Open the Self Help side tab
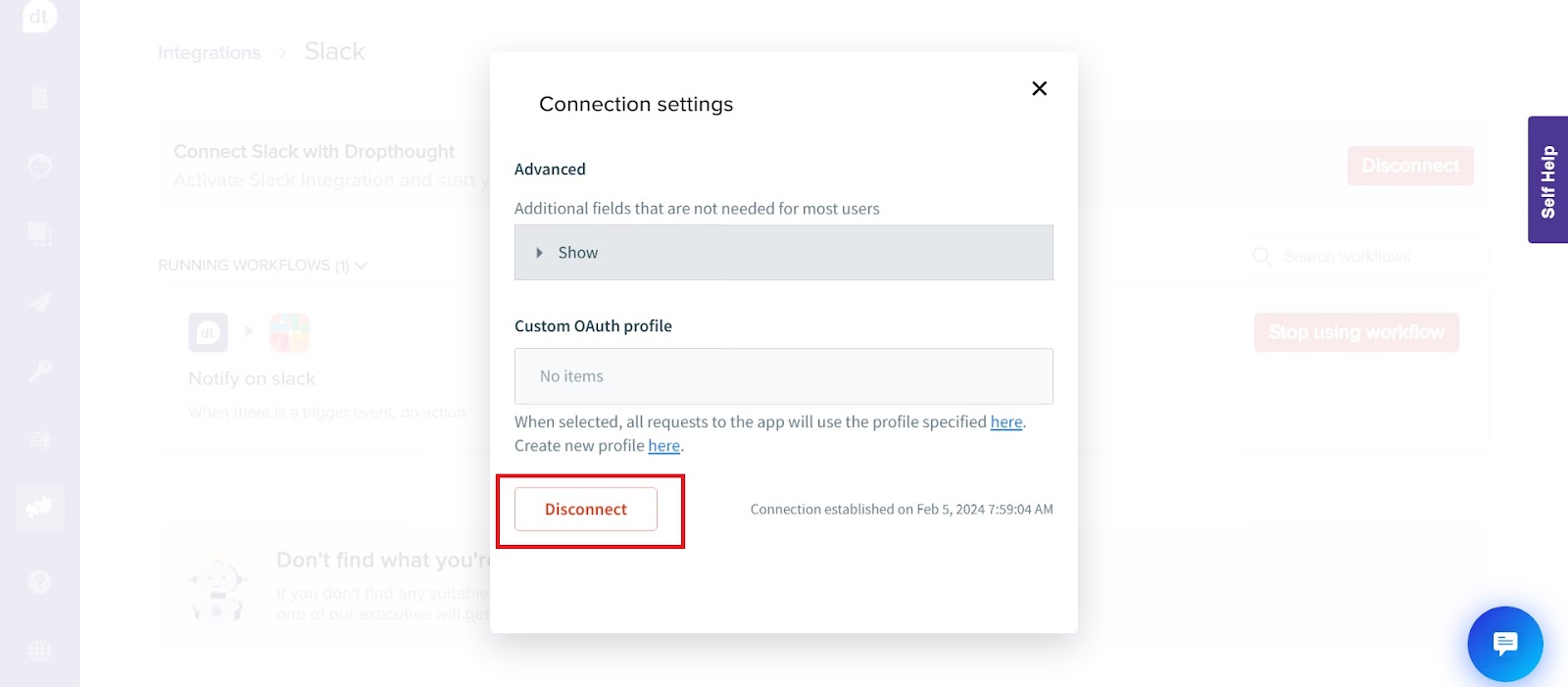 pos(1547,180)
